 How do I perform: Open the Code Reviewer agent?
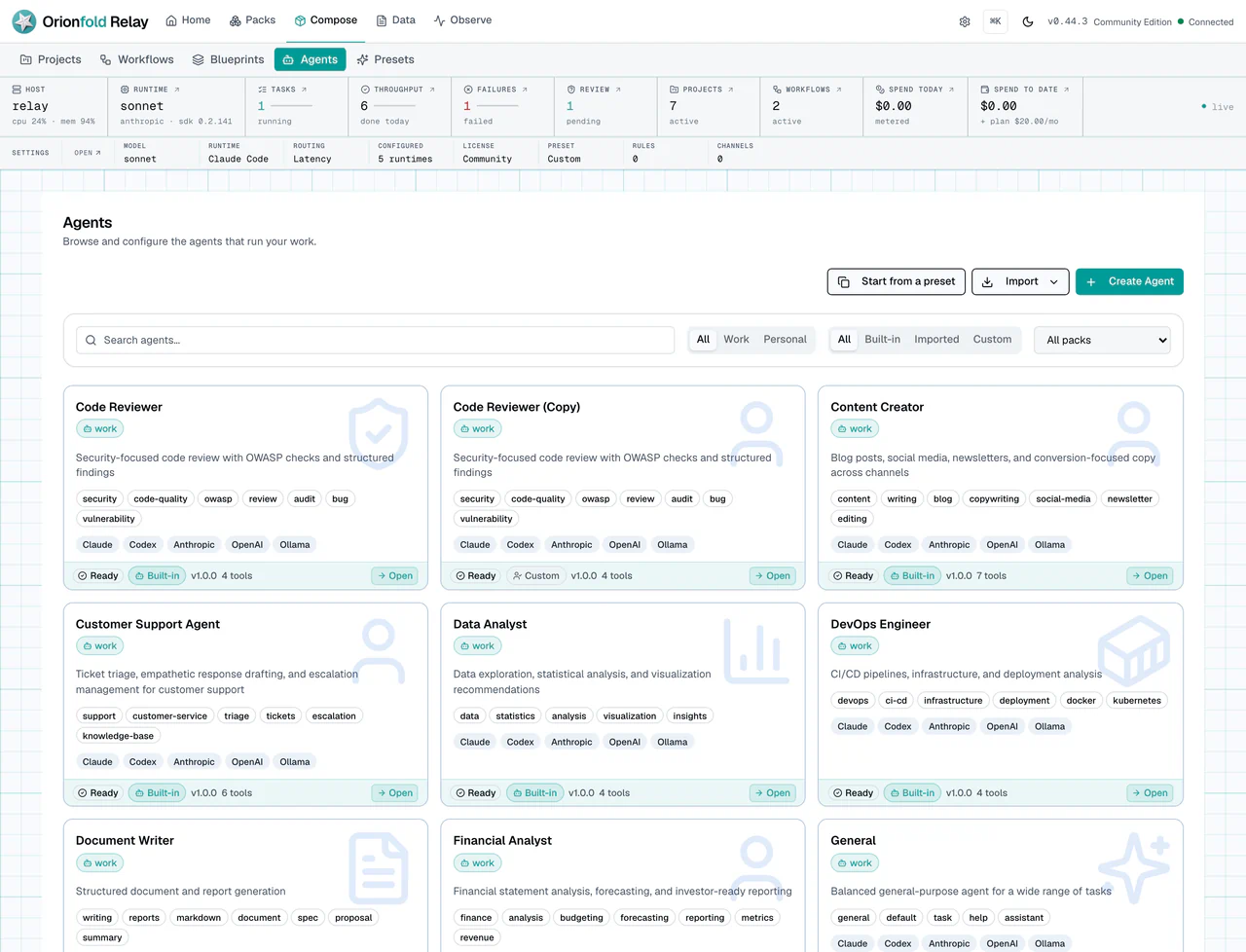click(394, 576)
